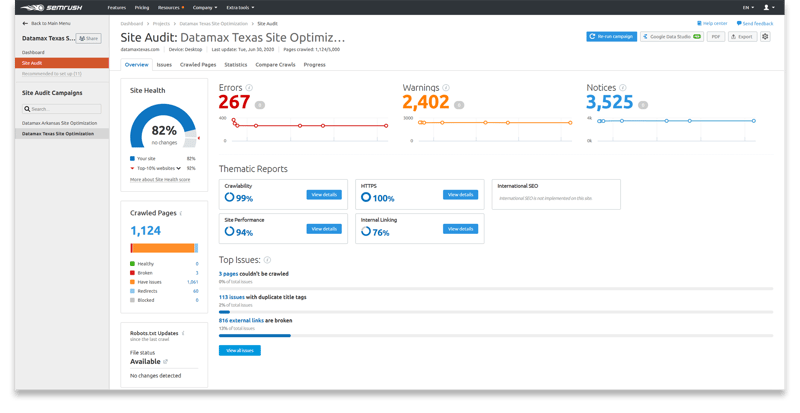View details for the Internal Linking report
This screenshot has height=413, width=800.
(x=460, y=229)
